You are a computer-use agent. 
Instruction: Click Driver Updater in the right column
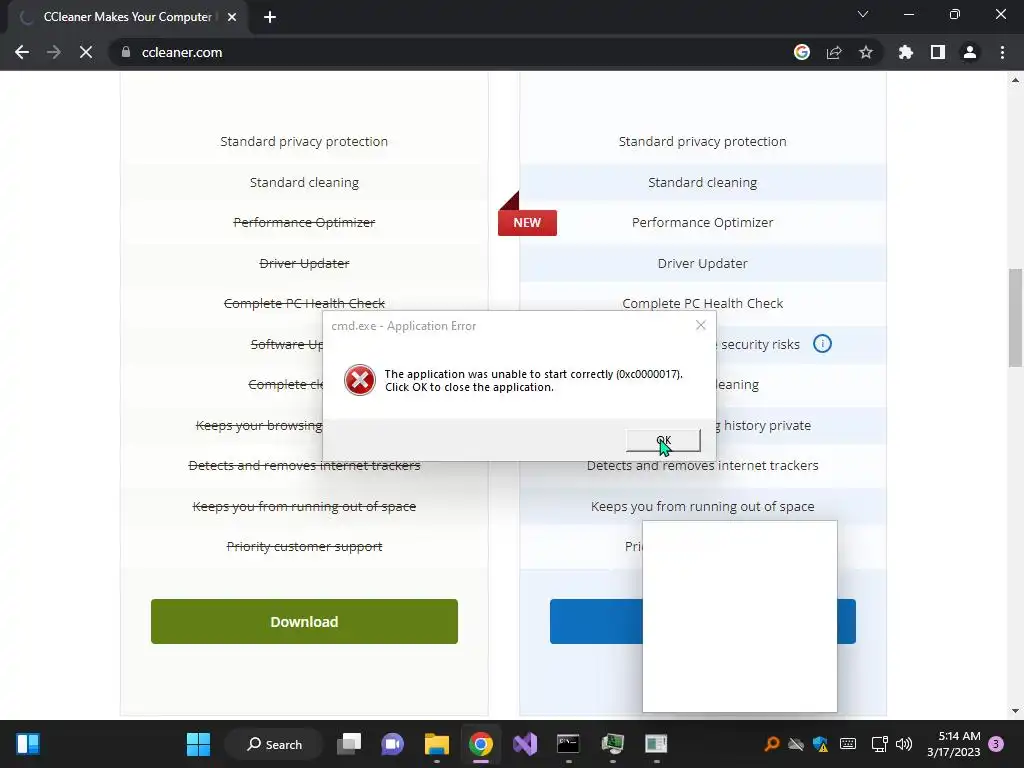[703, 263]
